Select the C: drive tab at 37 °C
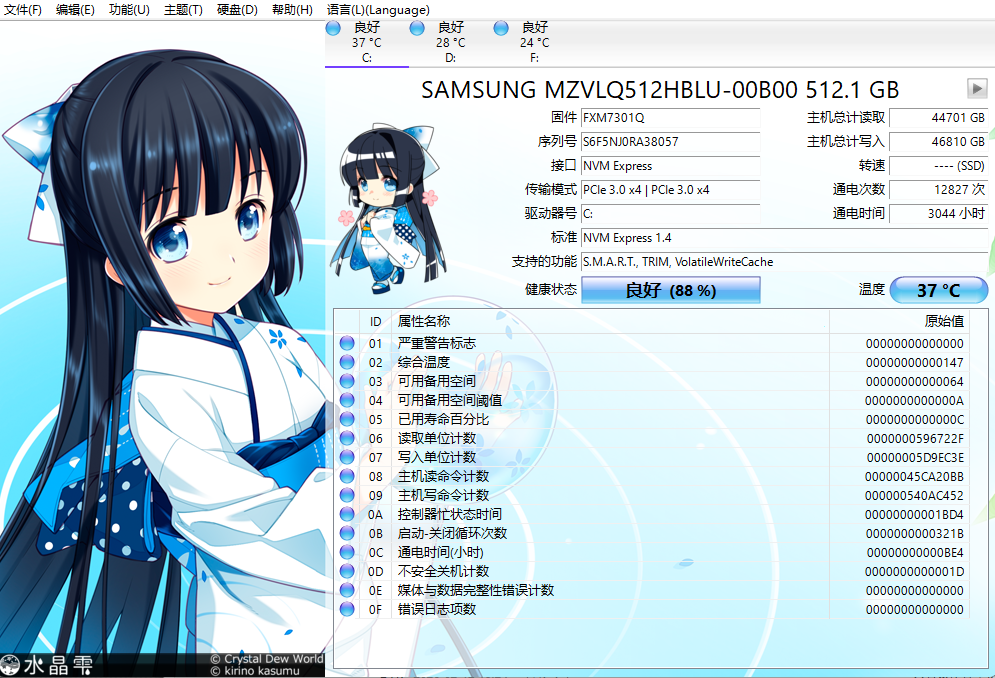995x678 pixels. 367,43
